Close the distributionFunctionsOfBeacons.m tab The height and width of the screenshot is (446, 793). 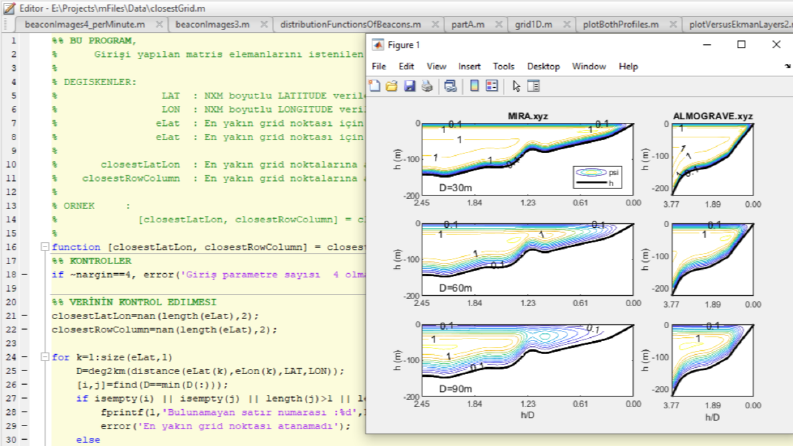[435, 24]
